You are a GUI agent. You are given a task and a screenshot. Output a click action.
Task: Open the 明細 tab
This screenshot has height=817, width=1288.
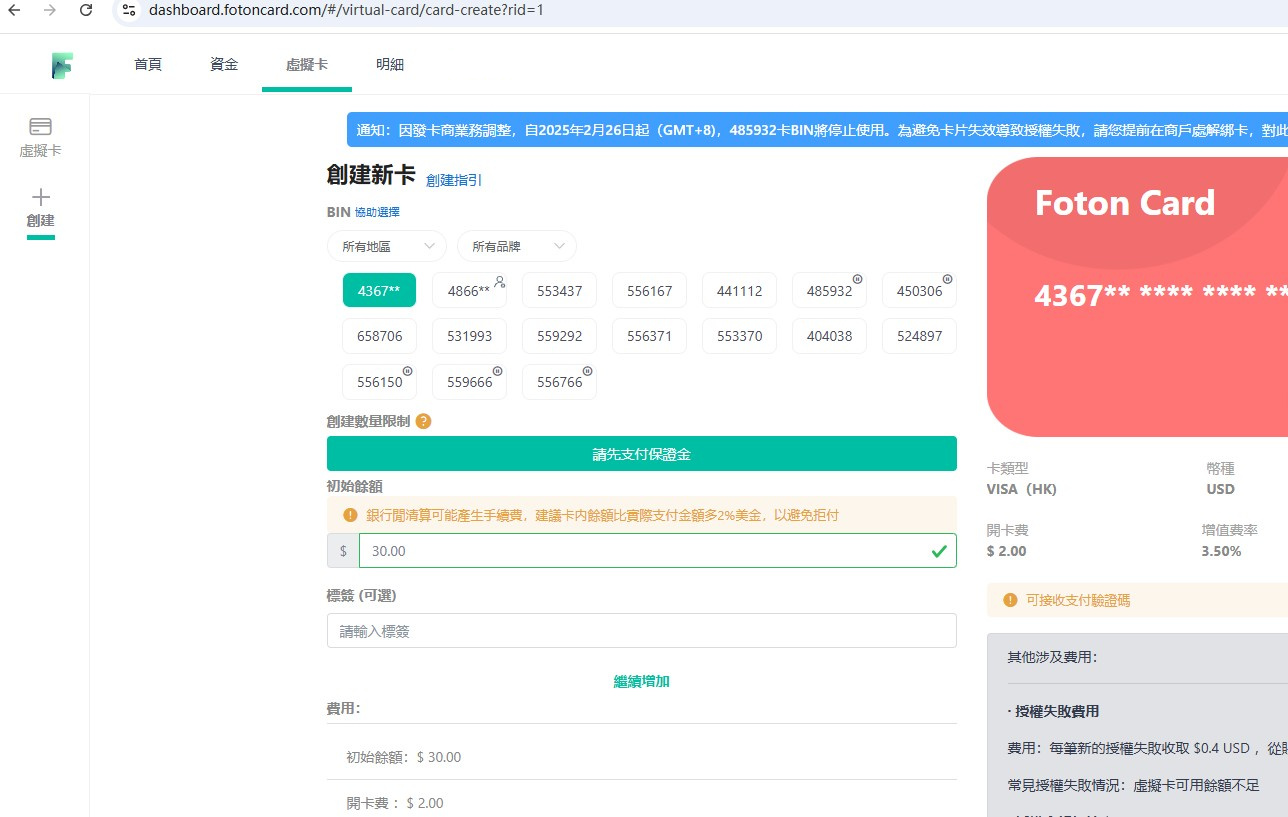pyautogui.click(x=390, y=64)
